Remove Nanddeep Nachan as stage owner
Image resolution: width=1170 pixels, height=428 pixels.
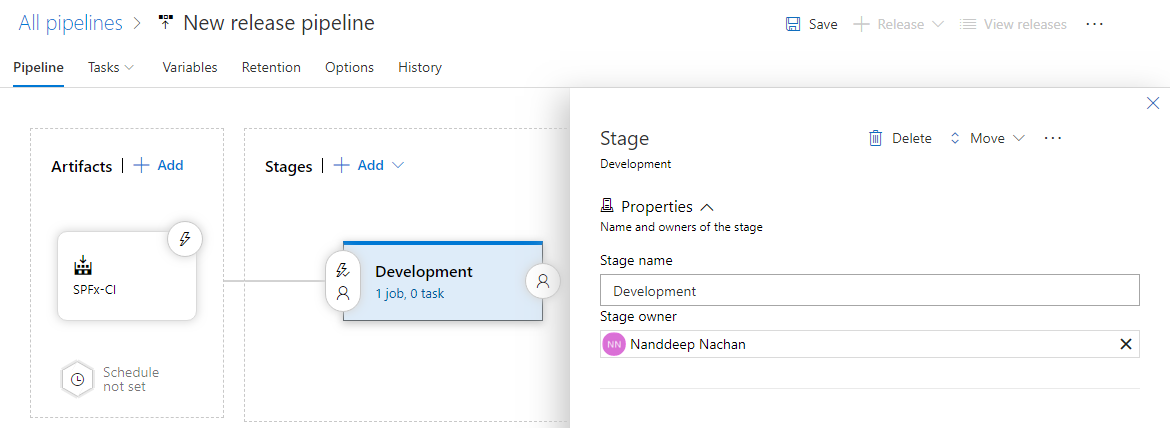(1125, 344)
